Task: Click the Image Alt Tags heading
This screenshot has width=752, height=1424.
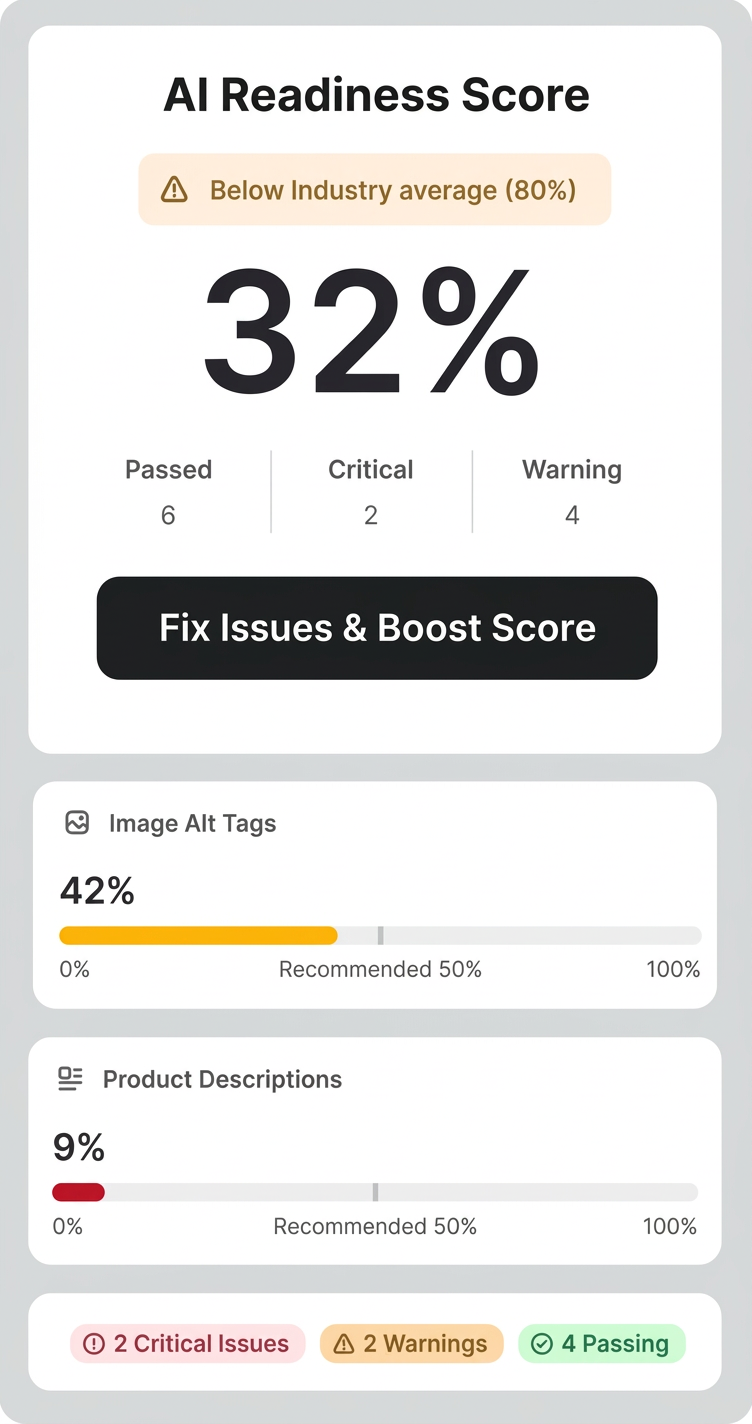Action: pyautogui.click(x=192, y=823)
